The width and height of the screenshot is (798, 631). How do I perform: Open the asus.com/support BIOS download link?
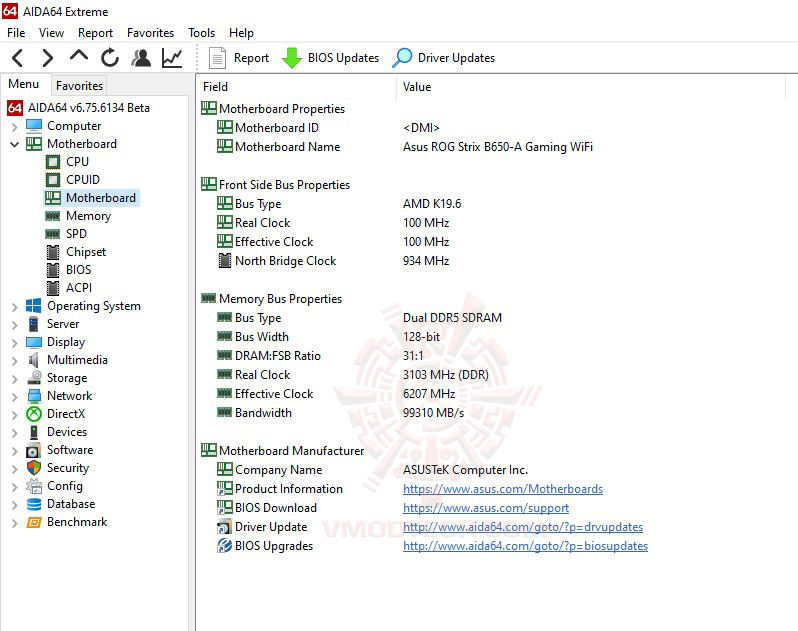coord(486,508)
